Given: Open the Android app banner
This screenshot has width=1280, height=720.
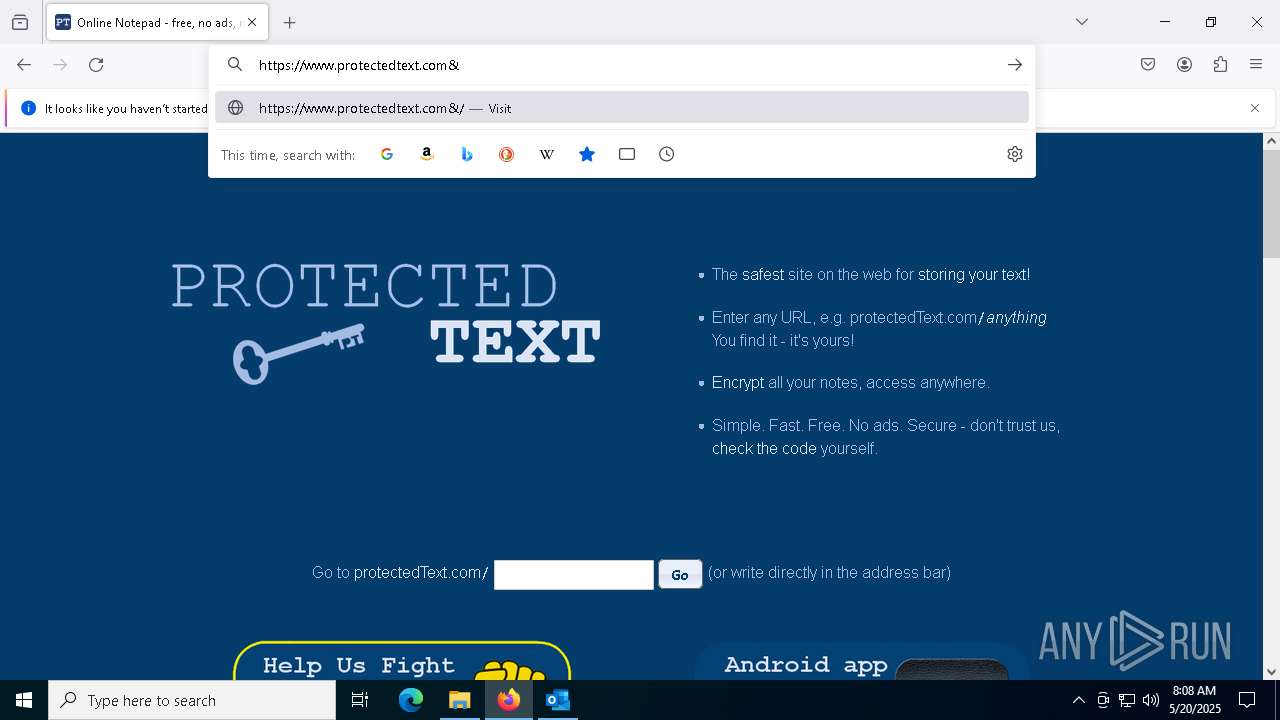Looking at the screenshot, I should pos(862,661).
